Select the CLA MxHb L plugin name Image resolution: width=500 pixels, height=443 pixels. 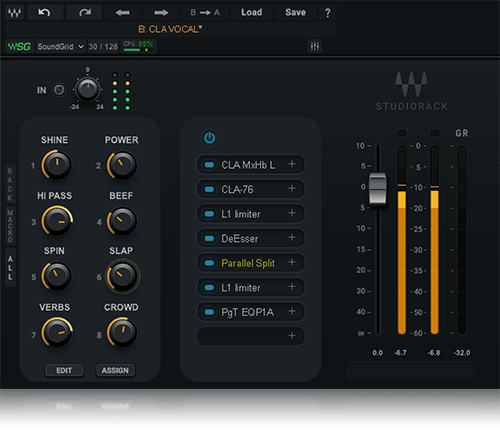(248, 165)
